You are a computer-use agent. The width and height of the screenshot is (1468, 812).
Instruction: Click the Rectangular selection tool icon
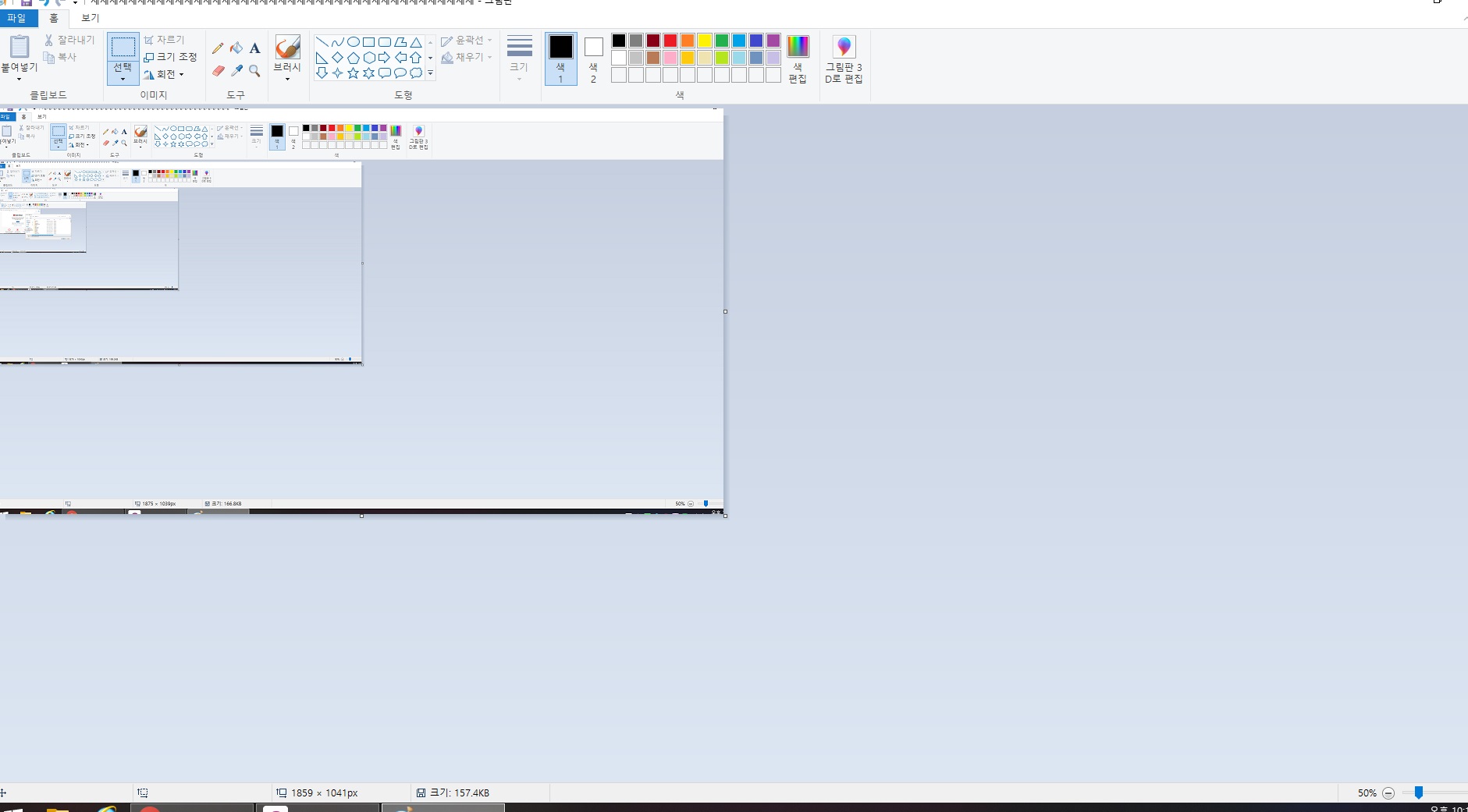point(123,47)
